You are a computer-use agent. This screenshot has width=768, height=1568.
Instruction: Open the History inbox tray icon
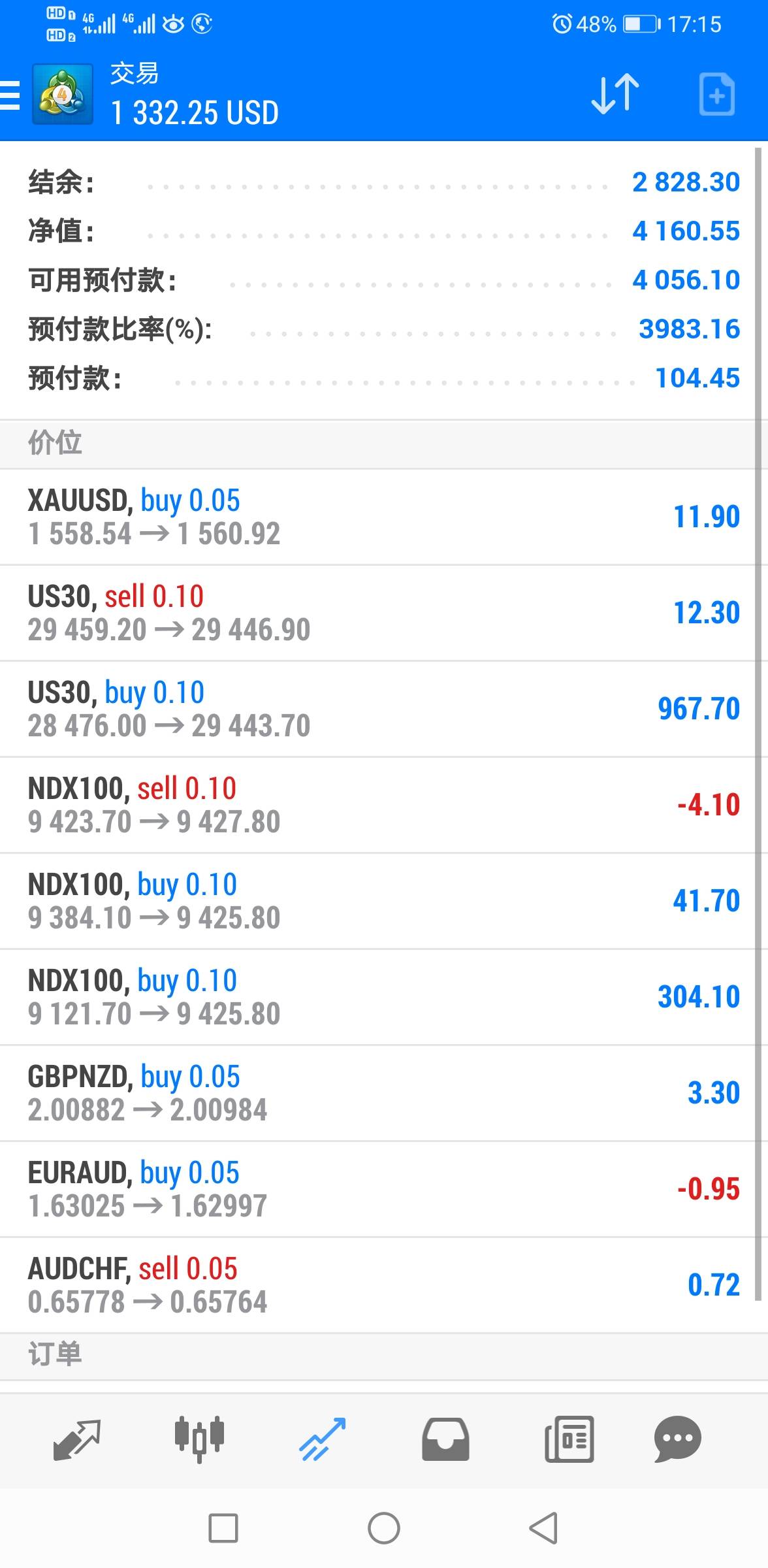[x=445, y=1439]
